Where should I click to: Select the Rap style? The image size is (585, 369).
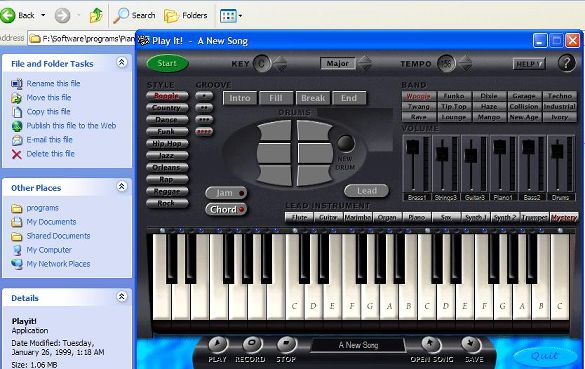click(167, 179)
